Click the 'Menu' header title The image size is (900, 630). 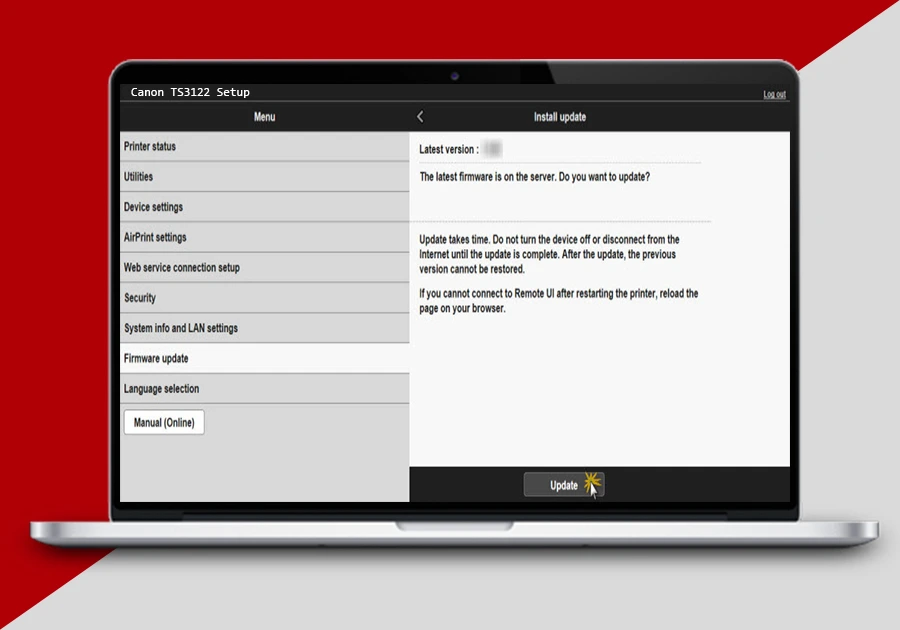pyautogui.click(x=265, y=117)
